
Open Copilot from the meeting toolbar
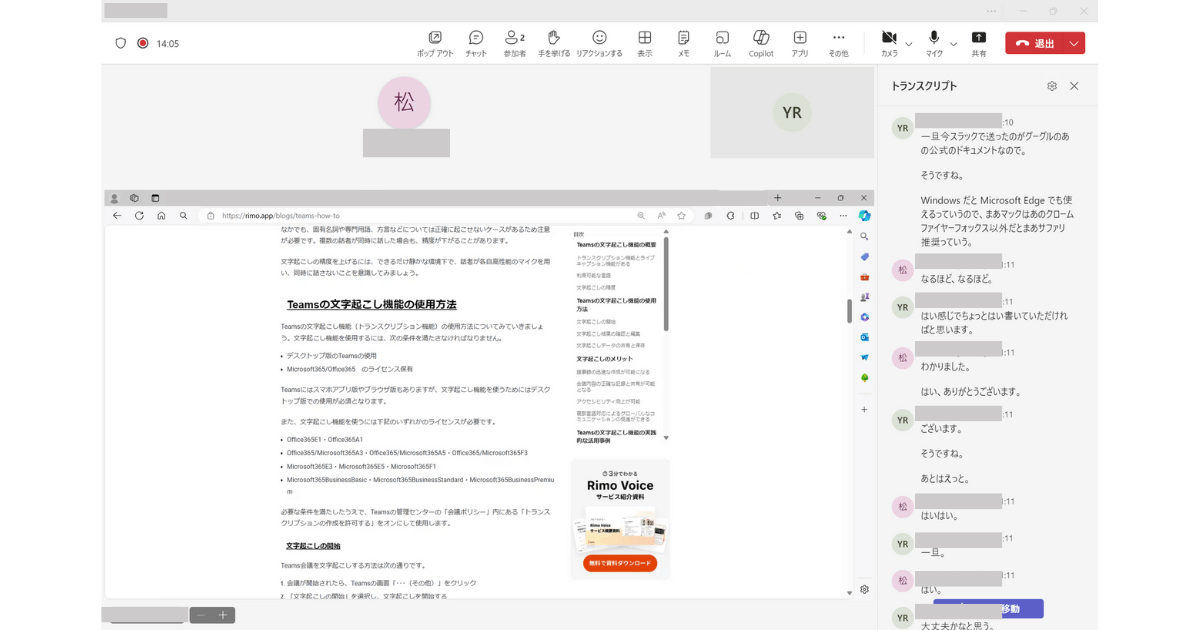(760, 42)
